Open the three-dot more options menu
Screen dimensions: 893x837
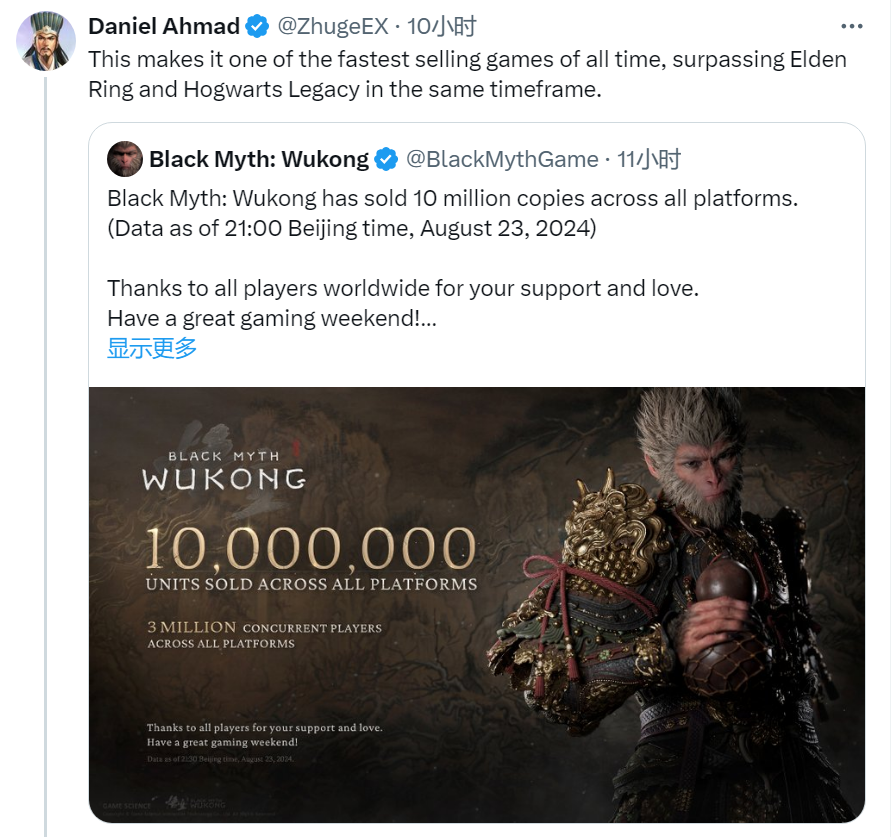coord(851,27)
